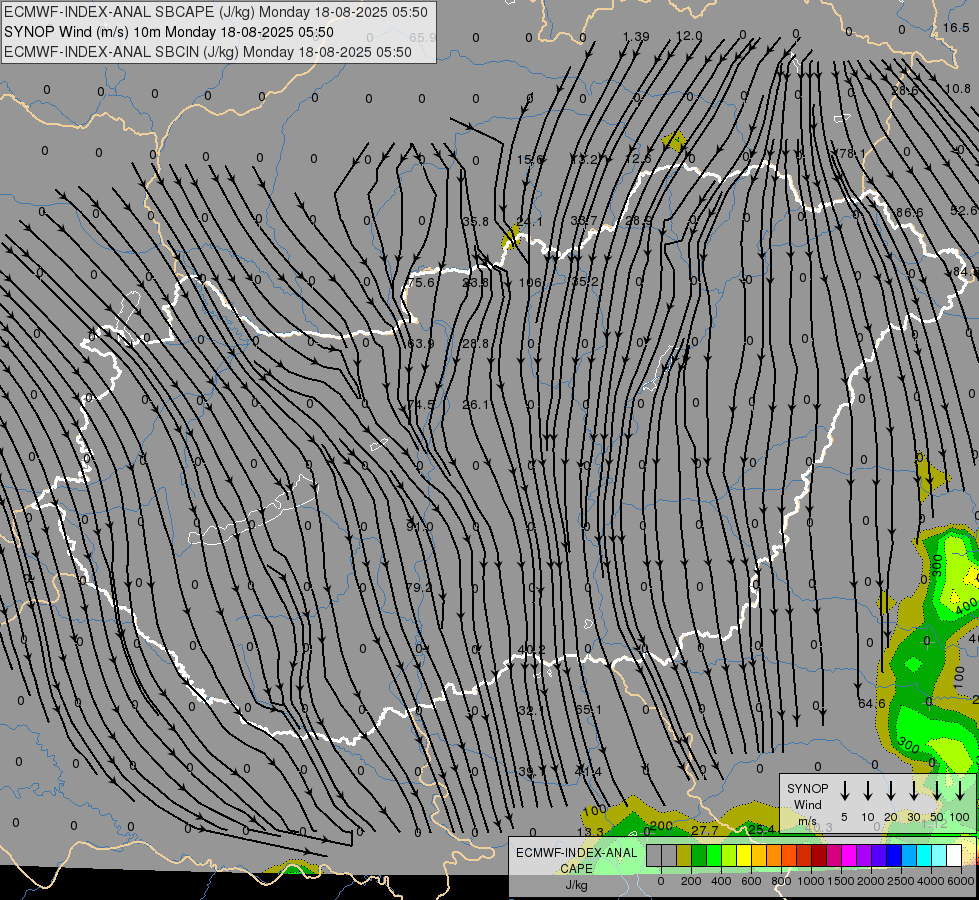Image resolution: width=979 pixels, height=900 pixels.
Task: Click the 20 m/s wind arrow in the SYNOP legend
Action: (x=890, y=790)
